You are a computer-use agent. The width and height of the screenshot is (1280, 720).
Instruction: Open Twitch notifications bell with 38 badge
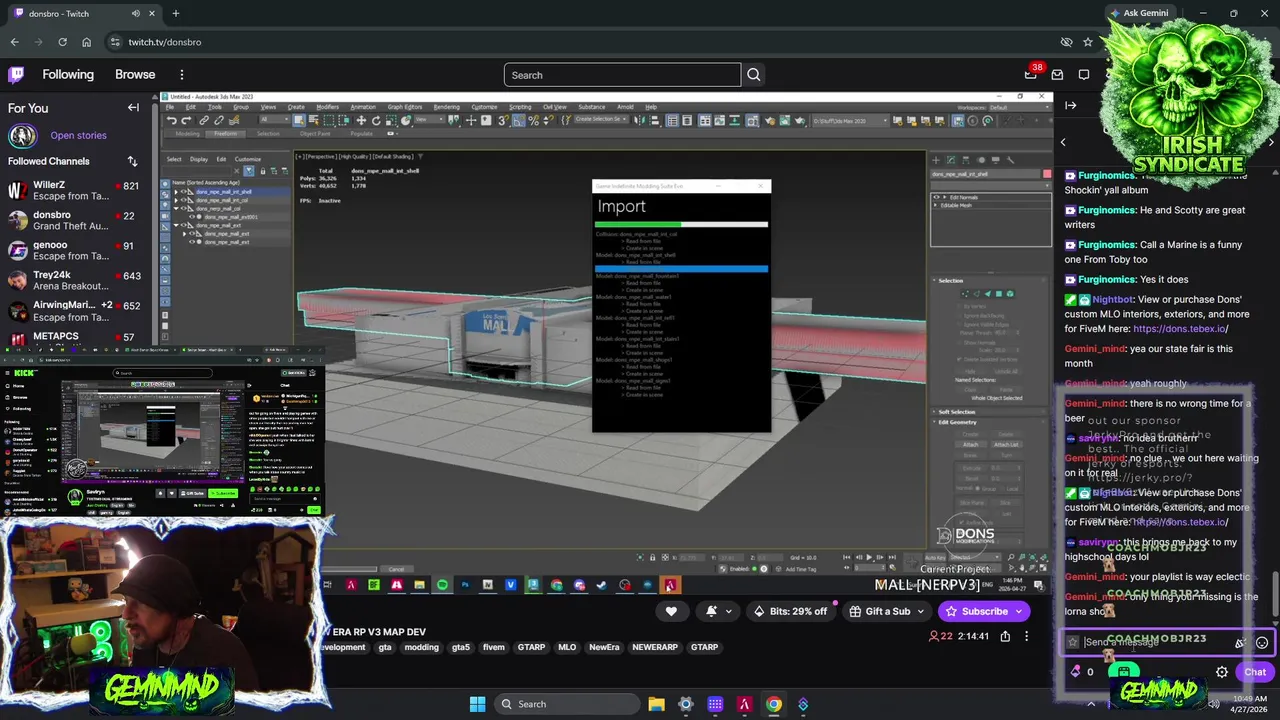pyautogui.click(x=1031, y=75)
